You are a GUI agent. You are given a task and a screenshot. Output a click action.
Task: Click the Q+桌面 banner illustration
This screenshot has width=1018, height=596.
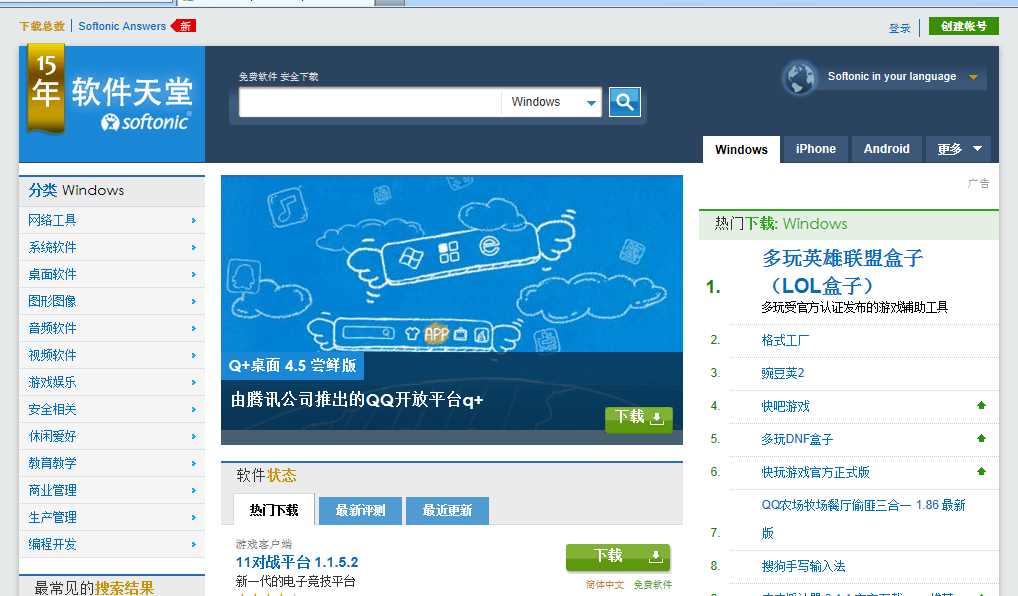[452, 264]
